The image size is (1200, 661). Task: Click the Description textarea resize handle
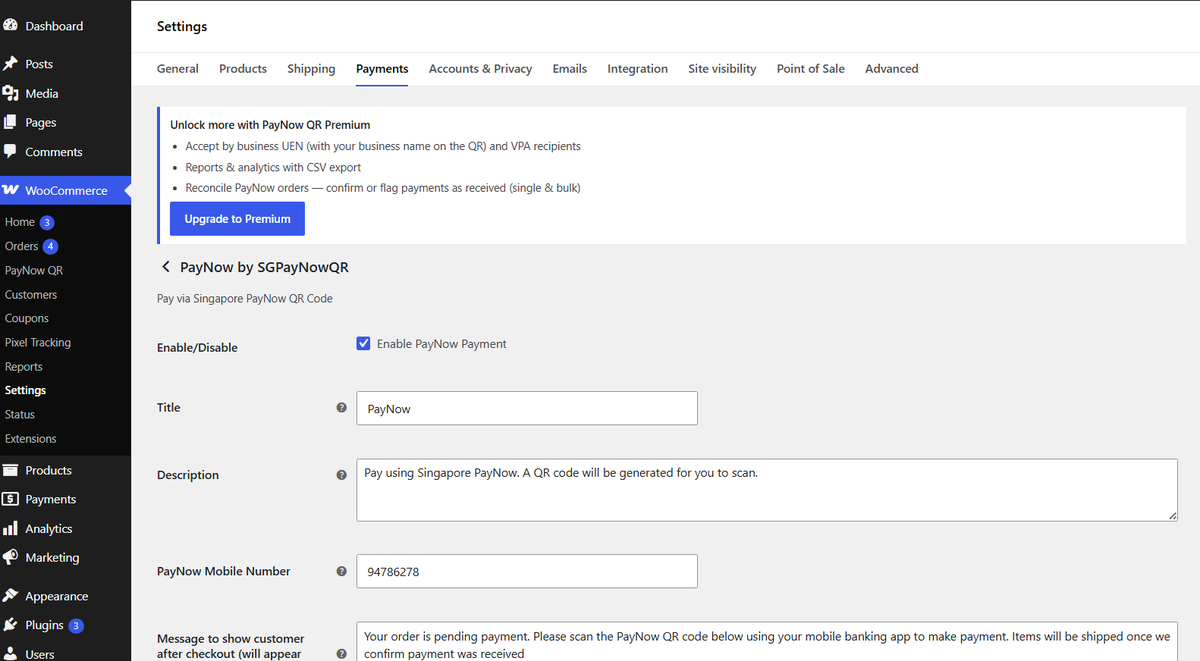(x=1172, y=515)
